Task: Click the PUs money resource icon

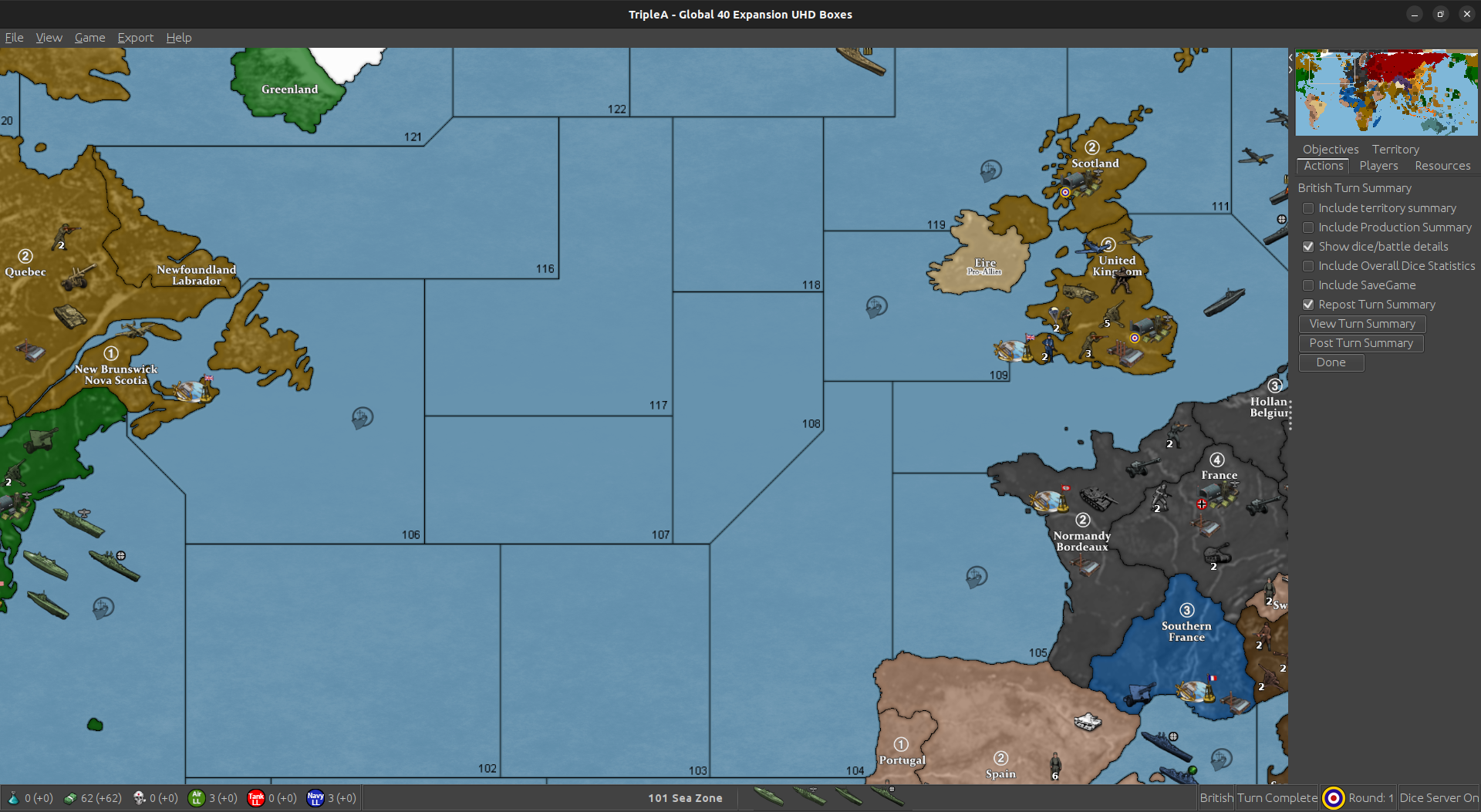Action: coord(70,798)
